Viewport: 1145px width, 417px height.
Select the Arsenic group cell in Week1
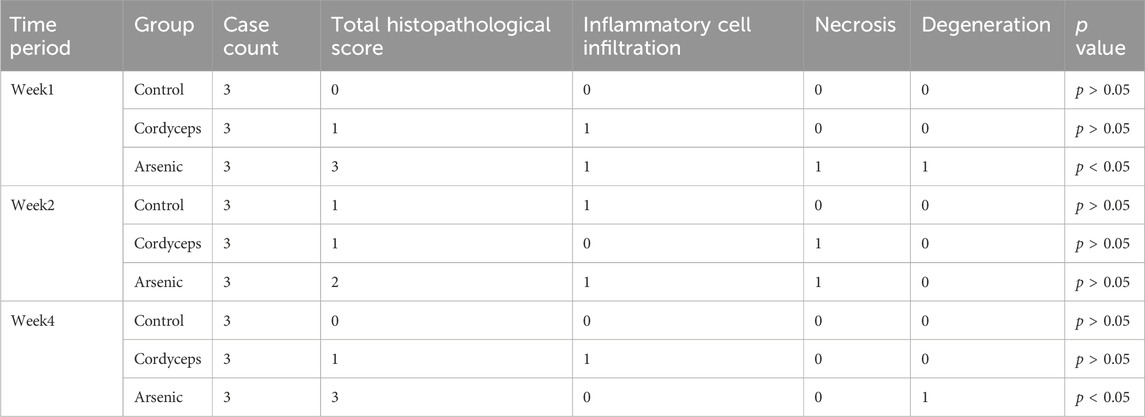coord(159,167)
